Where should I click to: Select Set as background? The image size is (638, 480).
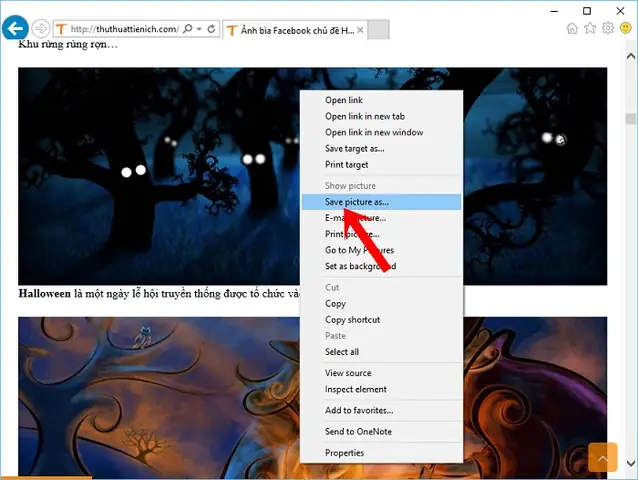pyautogui.click(x=381, y=266)
